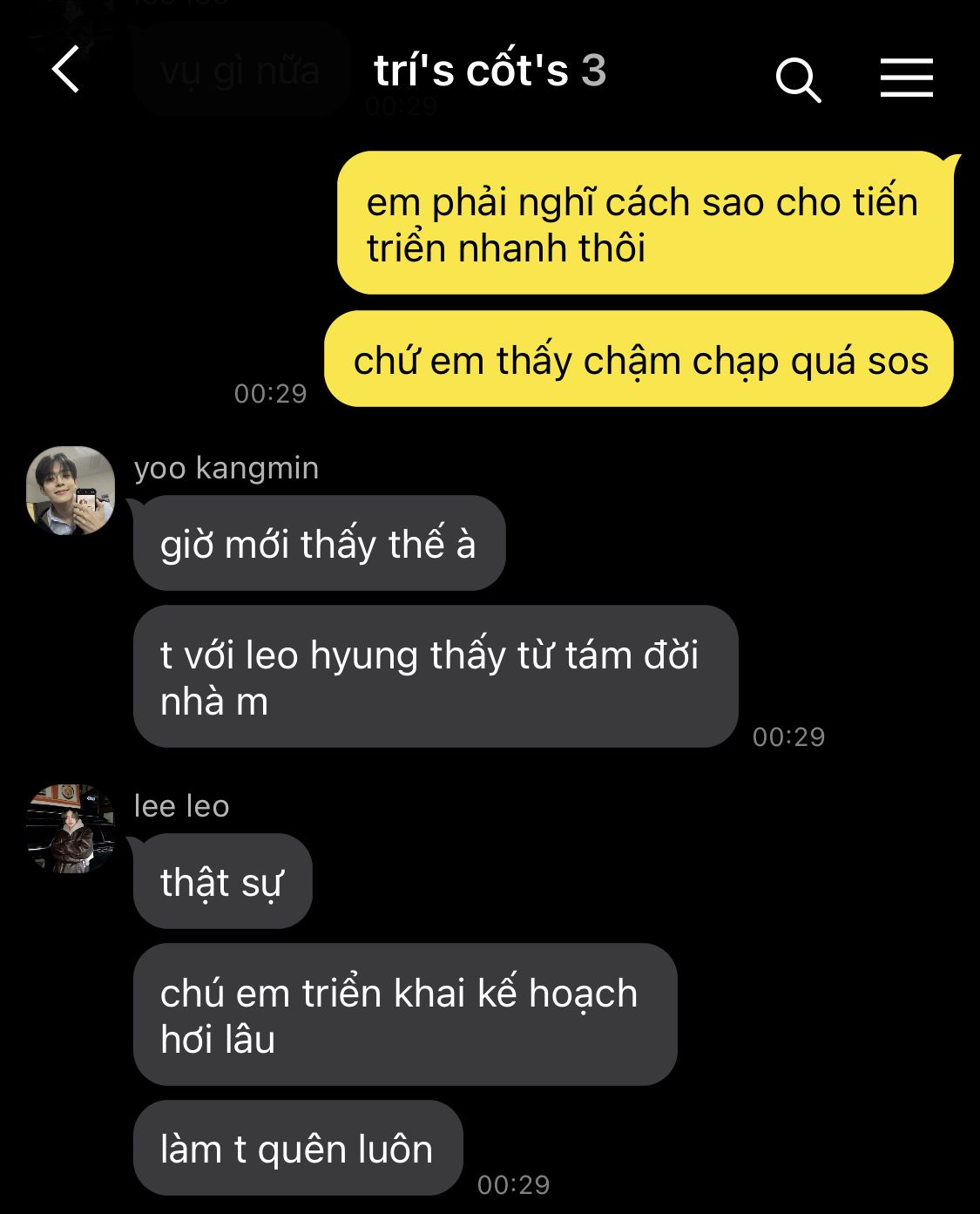The width and height of the screenshot is (980, 1214).
Task: Tap the faded "vụ gì nữa" message
Action: tap(240, 71)
